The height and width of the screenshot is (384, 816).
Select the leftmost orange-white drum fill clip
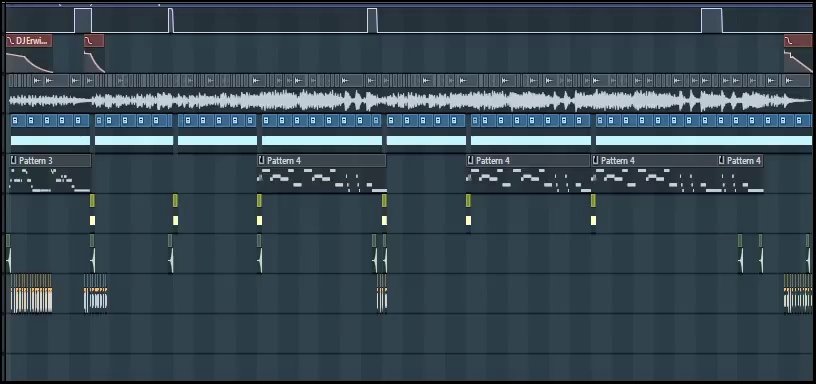(x=31, y=294)
